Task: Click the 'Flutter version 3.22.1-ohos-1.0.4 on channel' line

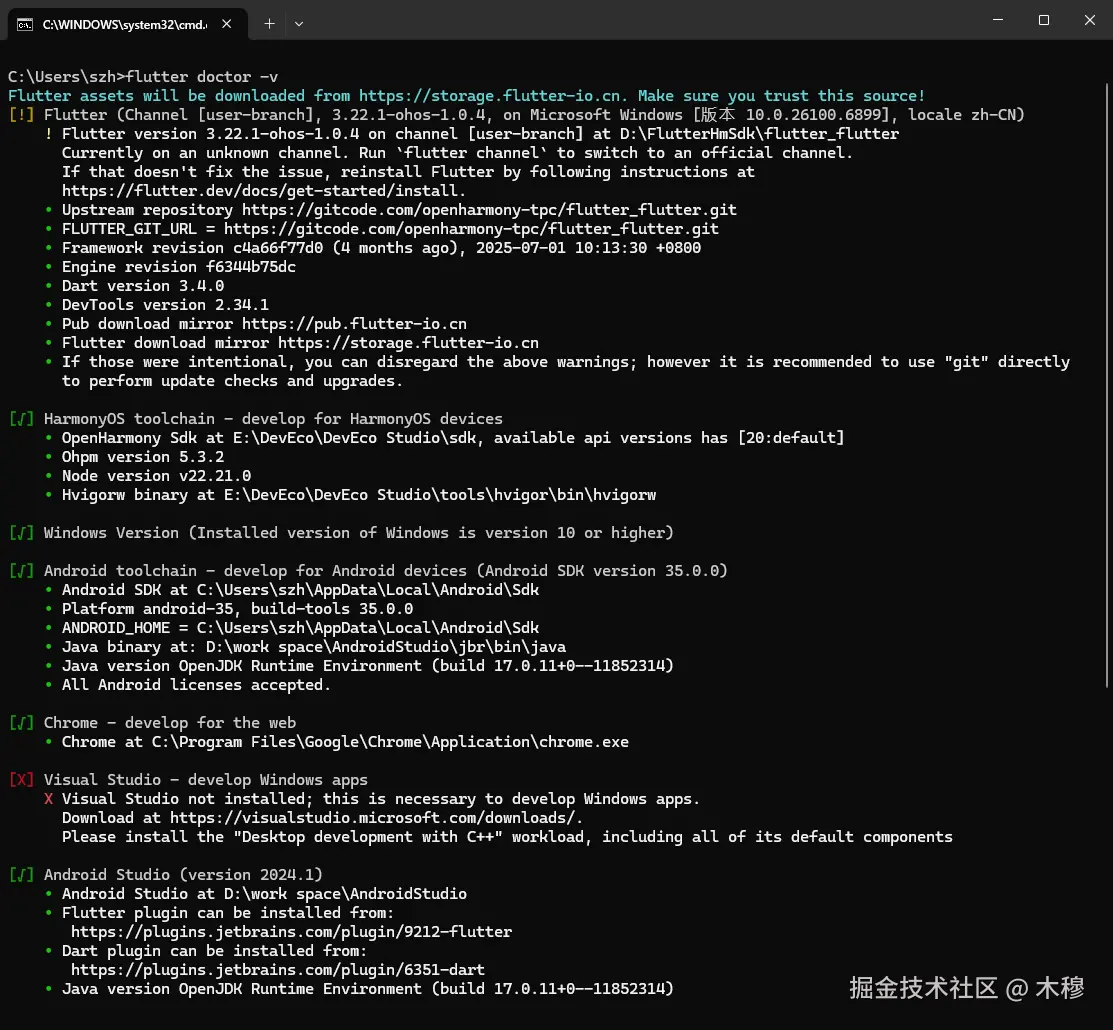Action: tap(480, 134)
